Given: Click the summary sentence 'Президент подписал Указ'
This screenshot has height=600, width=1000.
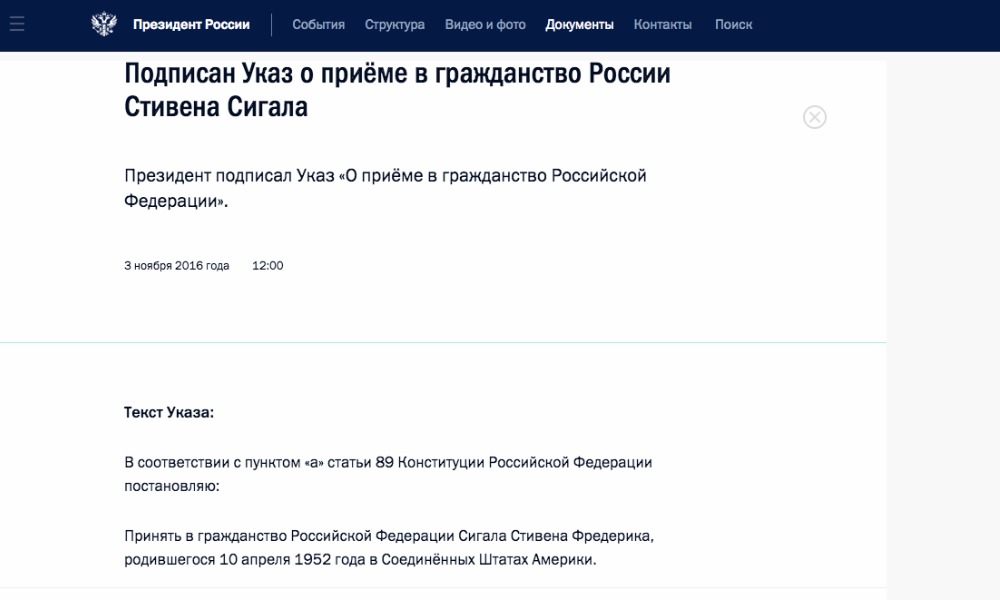Looking at the screenshot, I should coord(385,188).
